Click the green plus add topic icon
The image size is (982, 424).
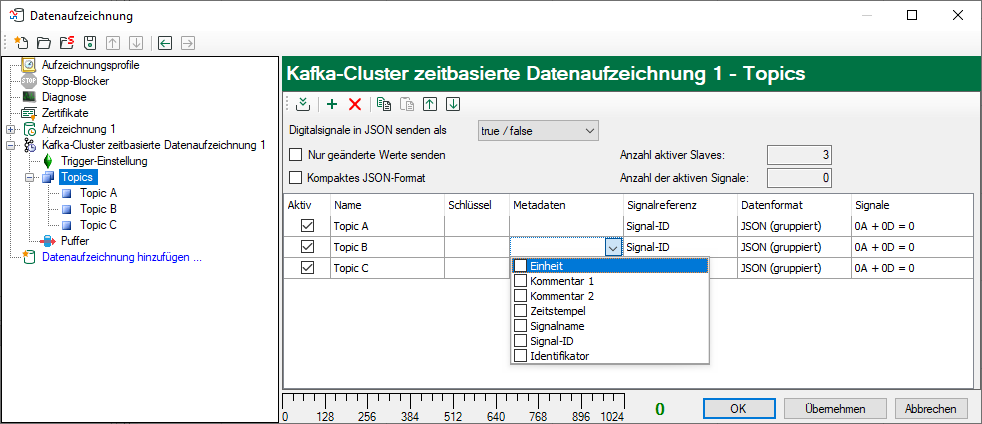tap(332, 104)
